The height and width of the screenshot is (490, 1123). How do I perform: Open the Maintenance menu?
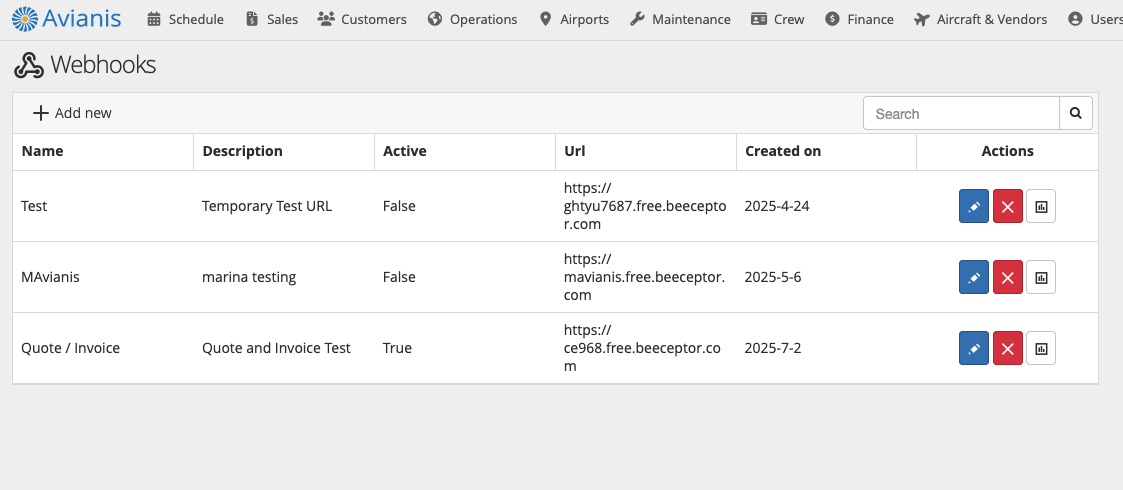tap(680, 19)
